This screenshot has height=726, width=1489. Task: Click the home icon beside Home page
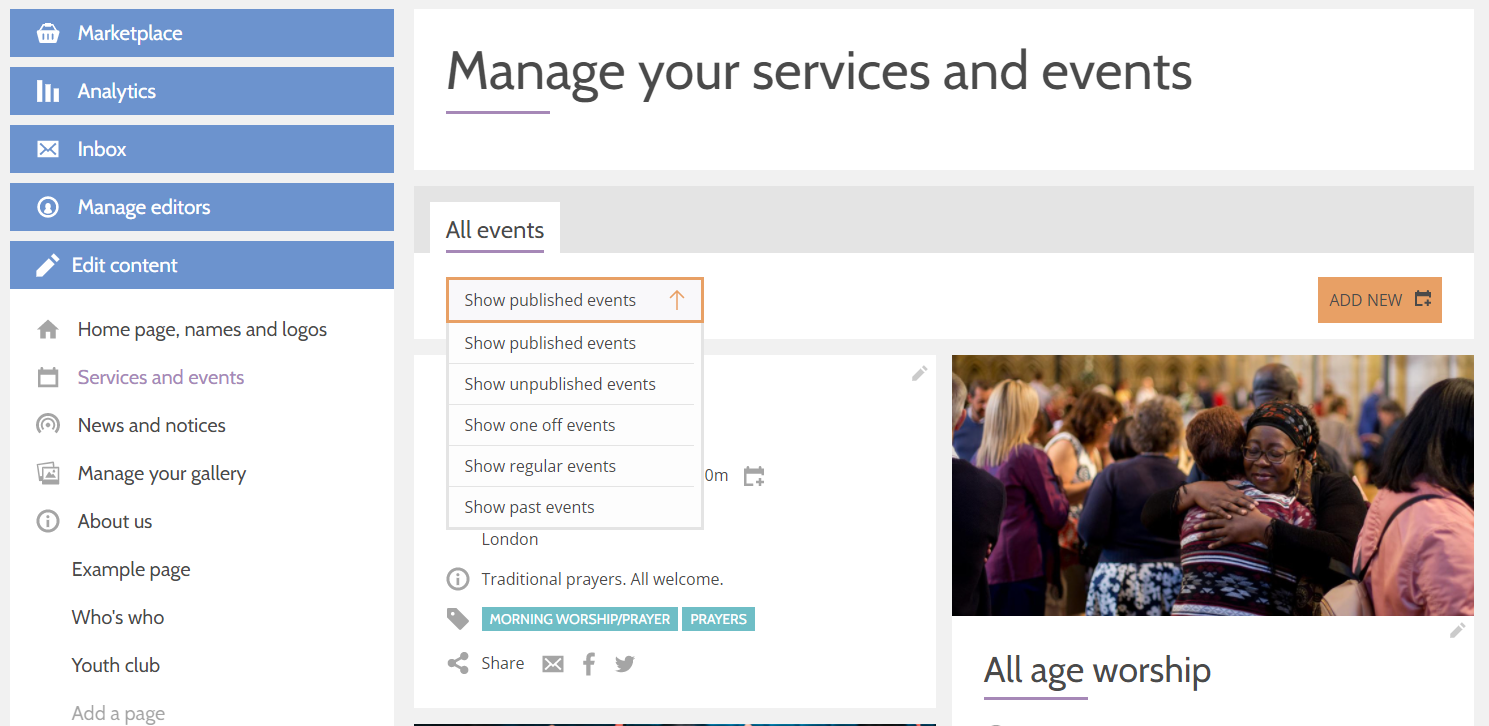48,329
